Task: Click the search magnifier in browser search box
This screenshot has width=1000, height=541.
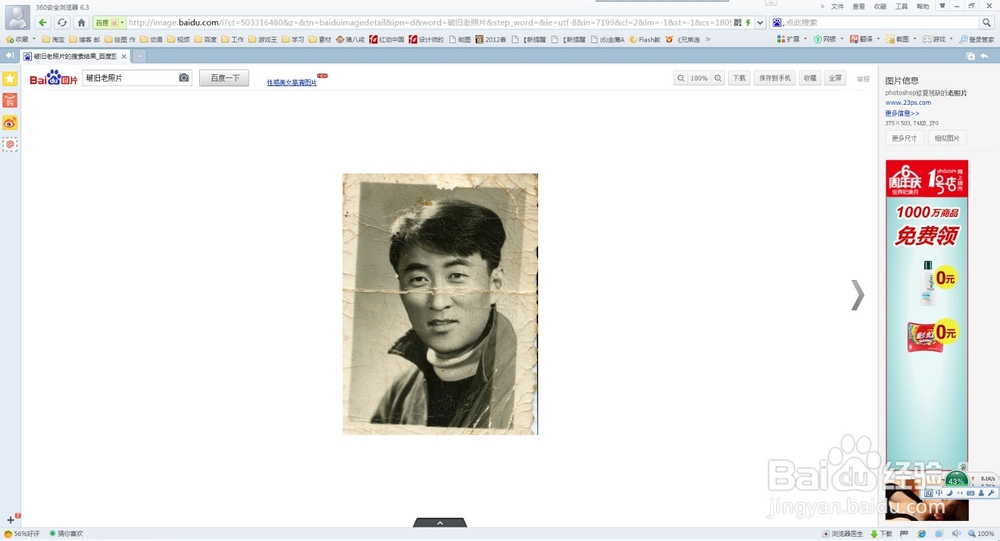Action: (x=986, y=22)
